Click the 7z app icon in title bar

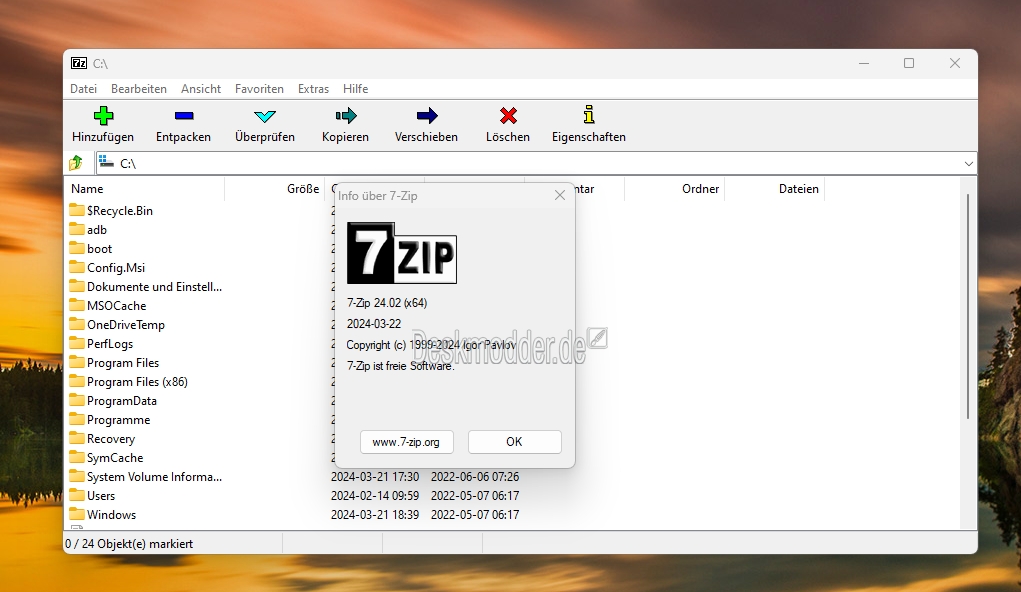point(79,63)
